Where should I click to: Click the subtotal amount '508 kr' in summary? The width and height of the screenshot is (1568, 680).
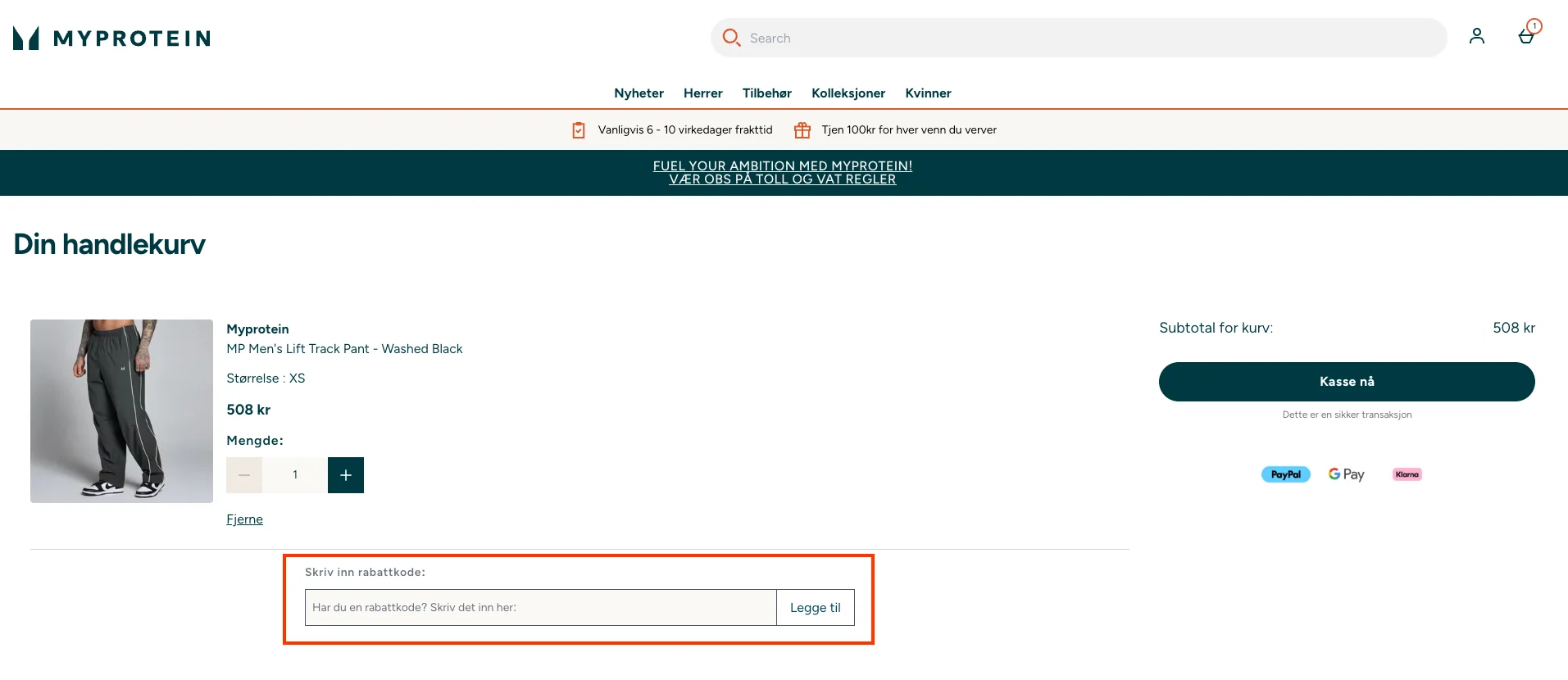coord(1514,328)
